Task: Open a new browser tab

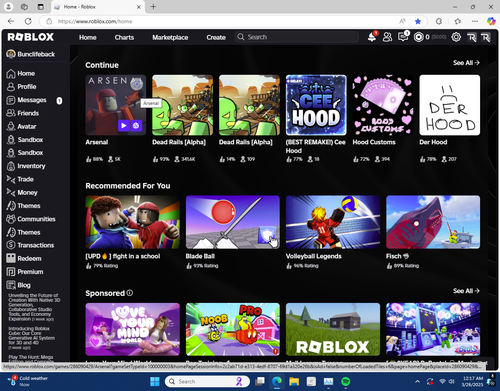Action: (153, 7)
